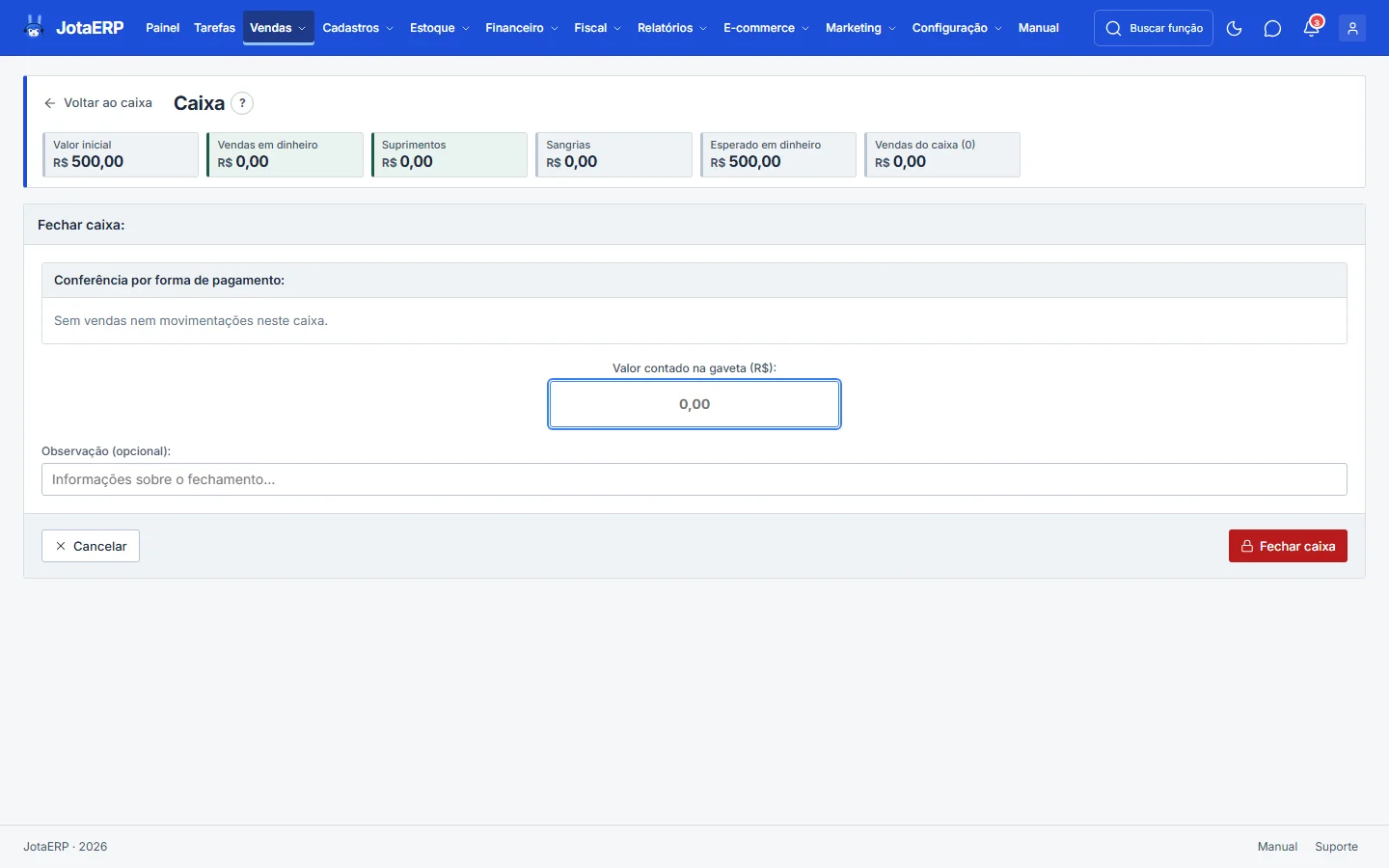Open the chat bubble icon
The height and width of the screenshot is (868, 1389).
click(x=1272, y=28)
